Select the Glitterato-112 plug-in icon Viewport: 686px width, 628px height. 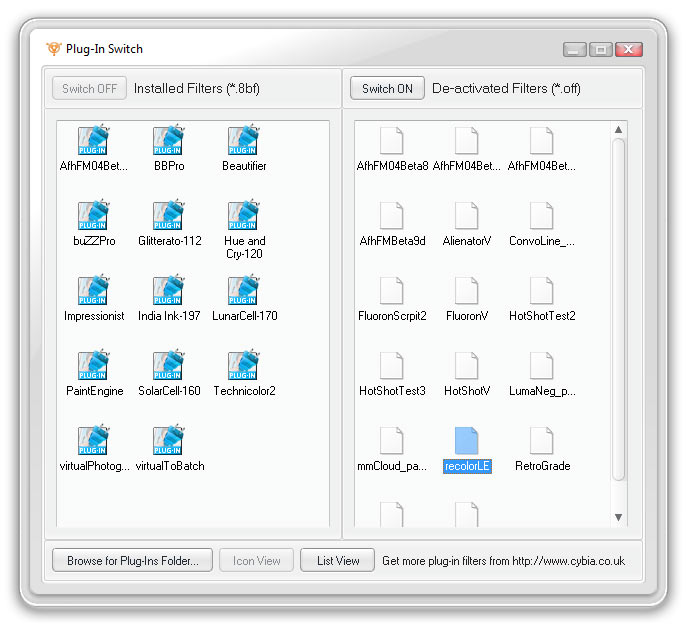coord(169,217)
